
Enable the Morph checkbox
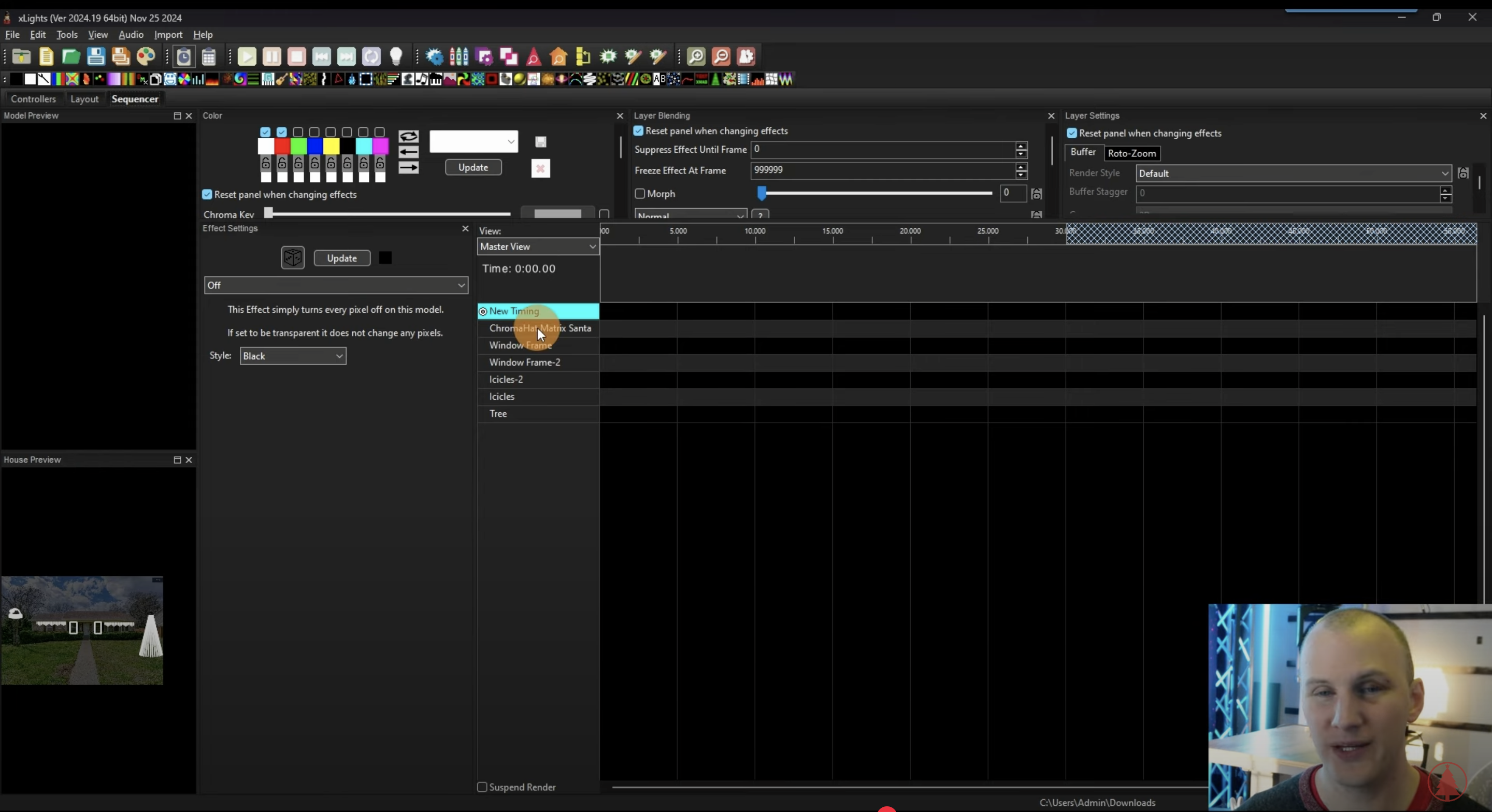tap(640, 194)
